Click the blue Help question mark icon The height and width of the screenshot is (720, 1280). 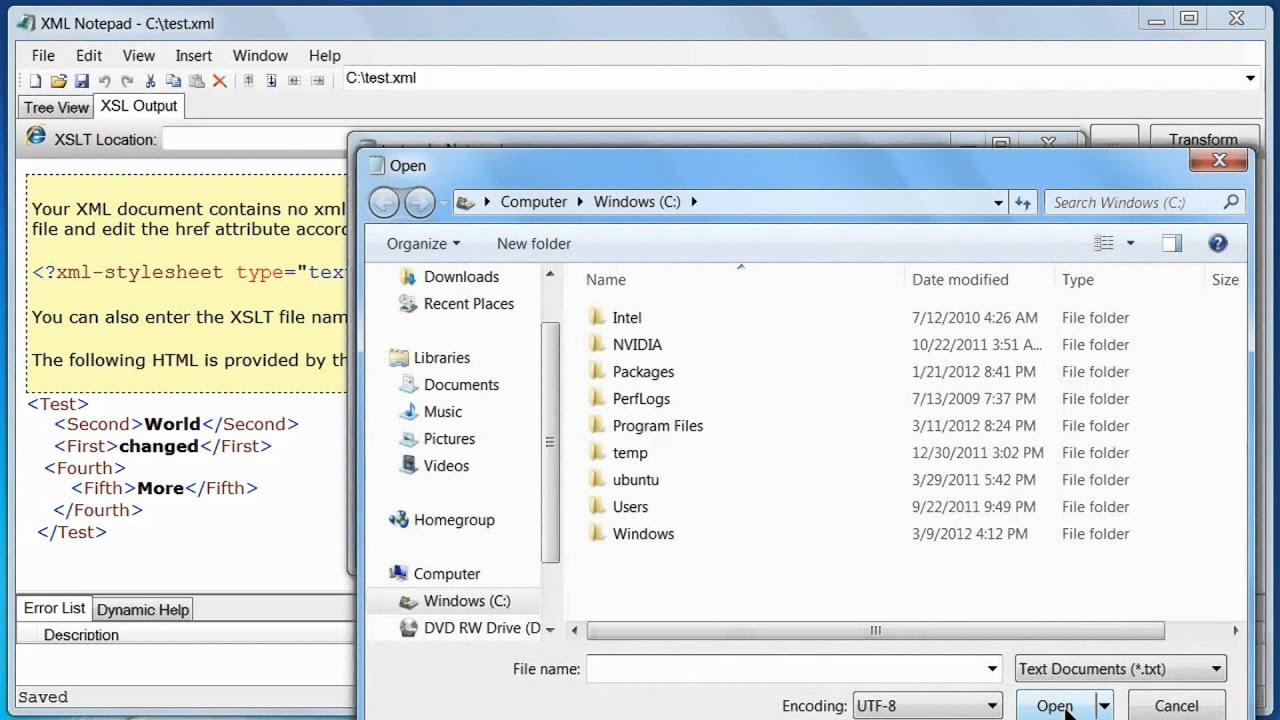click(1217, 243)
